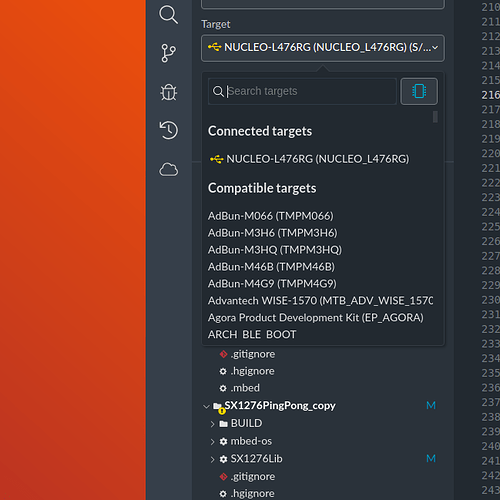Click the chip icon button beside search
Screen dimensions: 500x500
[x=419, y=91]
